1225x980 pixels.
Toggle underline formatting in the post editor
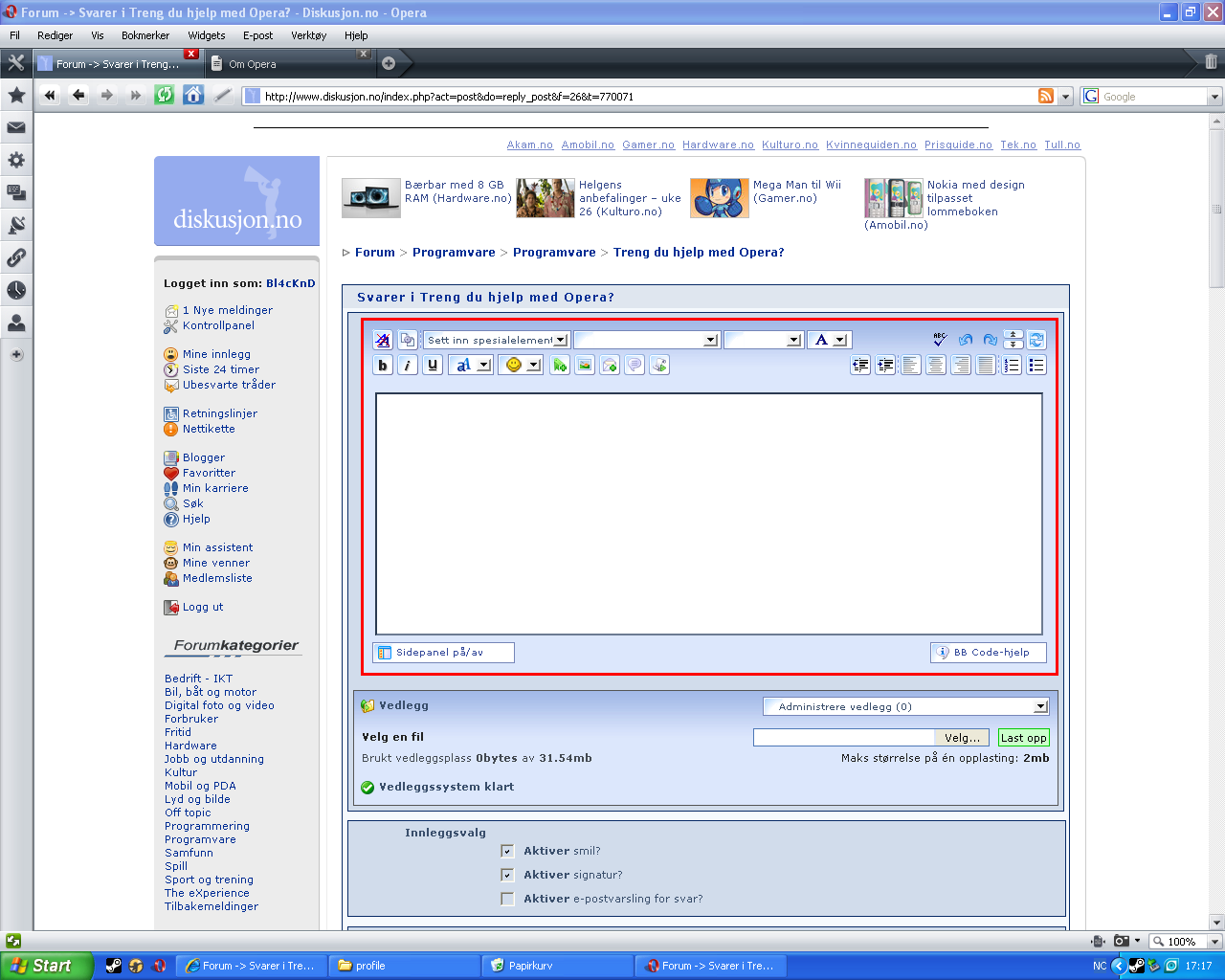[x=433, y=365]
